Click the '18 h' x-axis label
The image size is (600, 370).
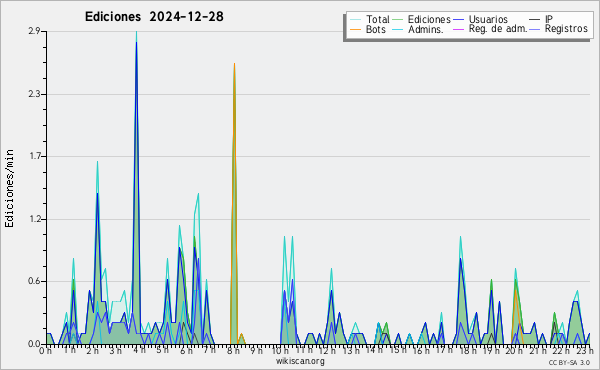tap(468, 351)
